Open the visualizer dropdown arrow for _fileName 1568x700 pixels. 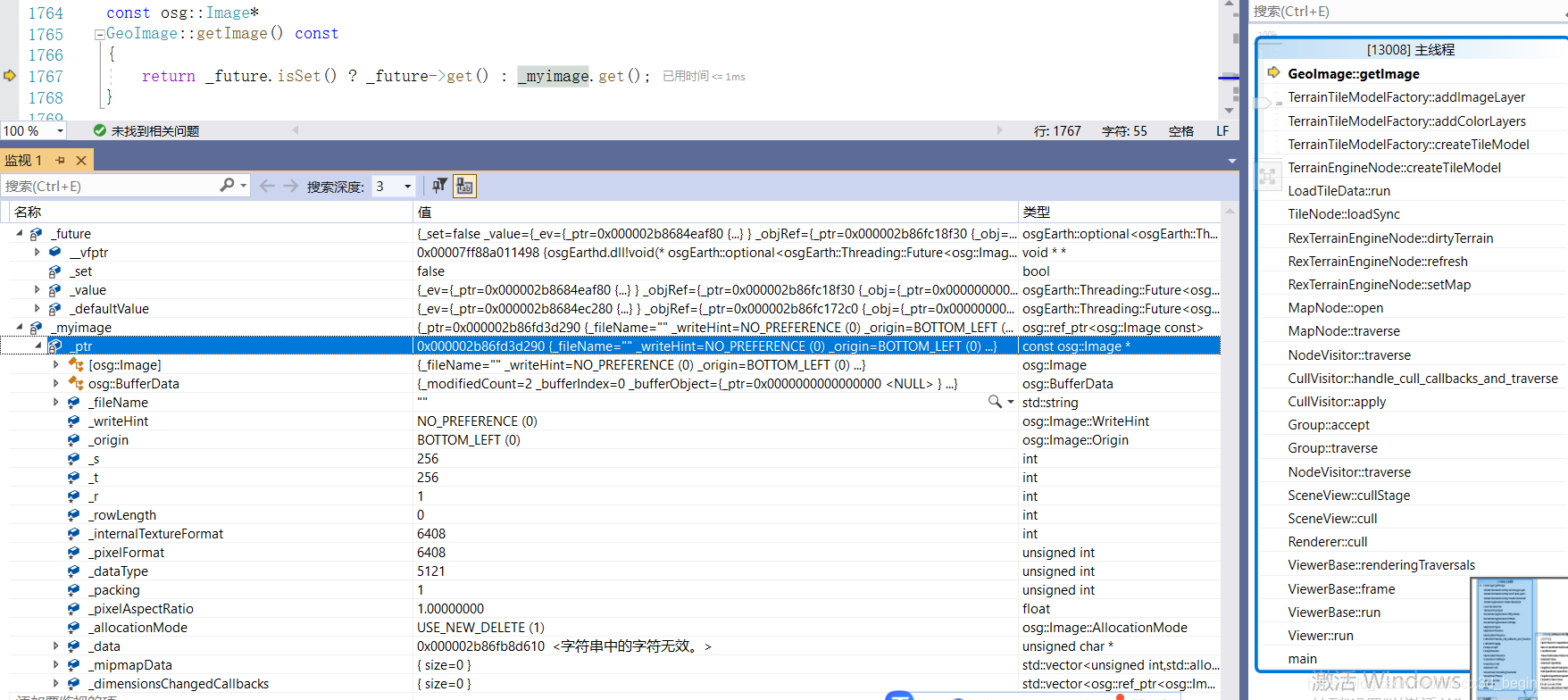(x=1011, y=402)
